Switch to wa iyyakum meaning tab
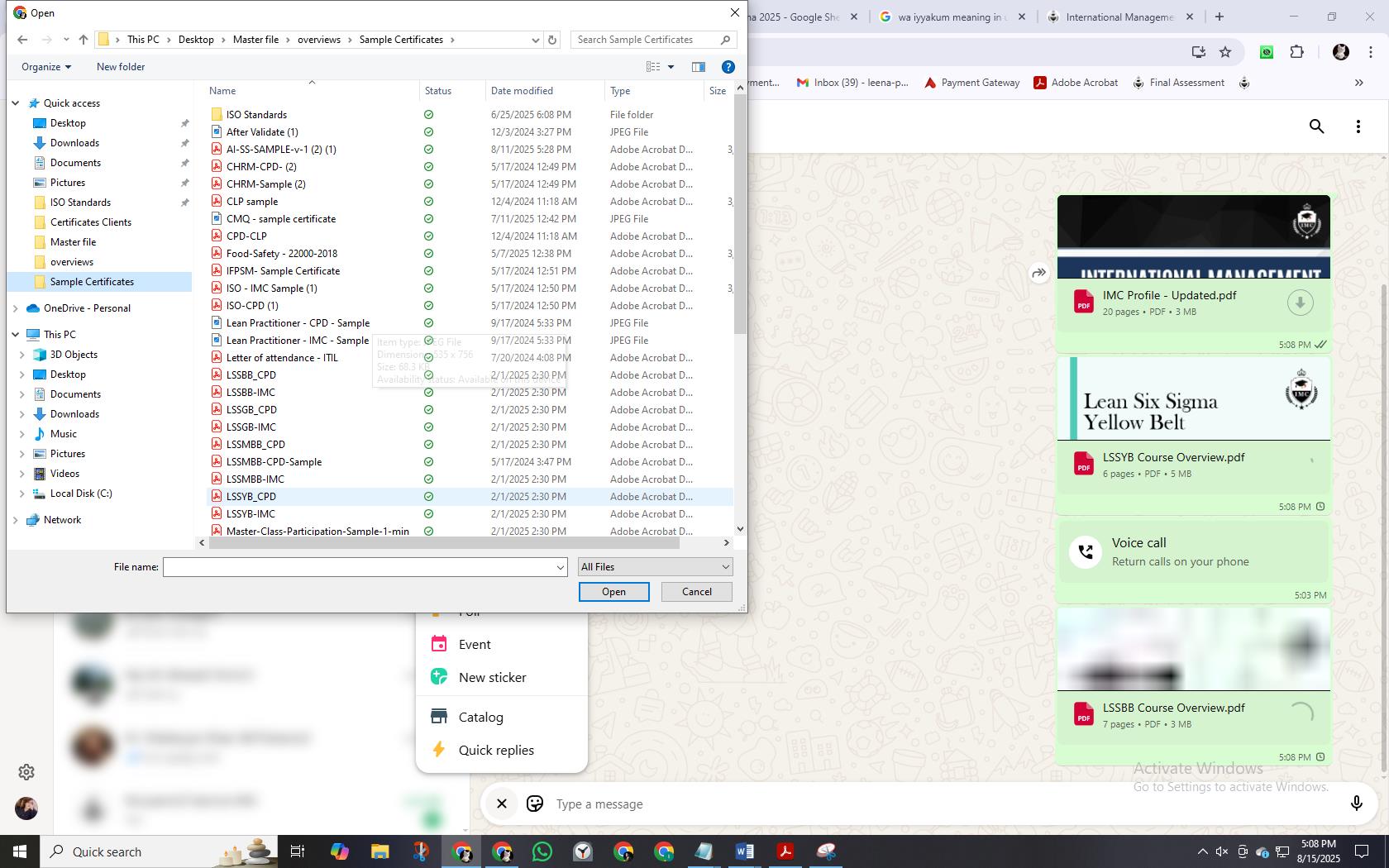 (952, 17)
